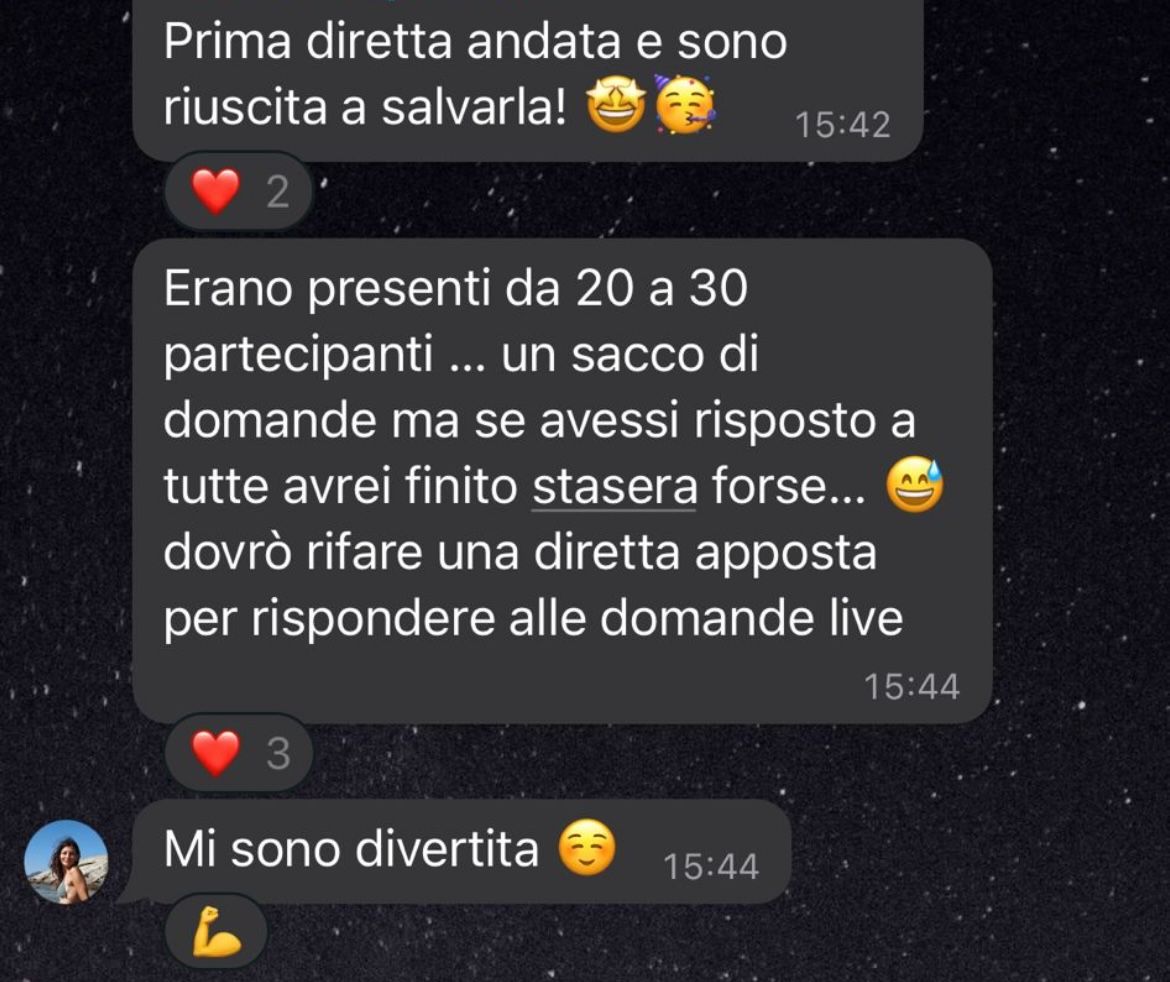
Task: Tap the text 'domande live' in message
Action: click(751, 619)
